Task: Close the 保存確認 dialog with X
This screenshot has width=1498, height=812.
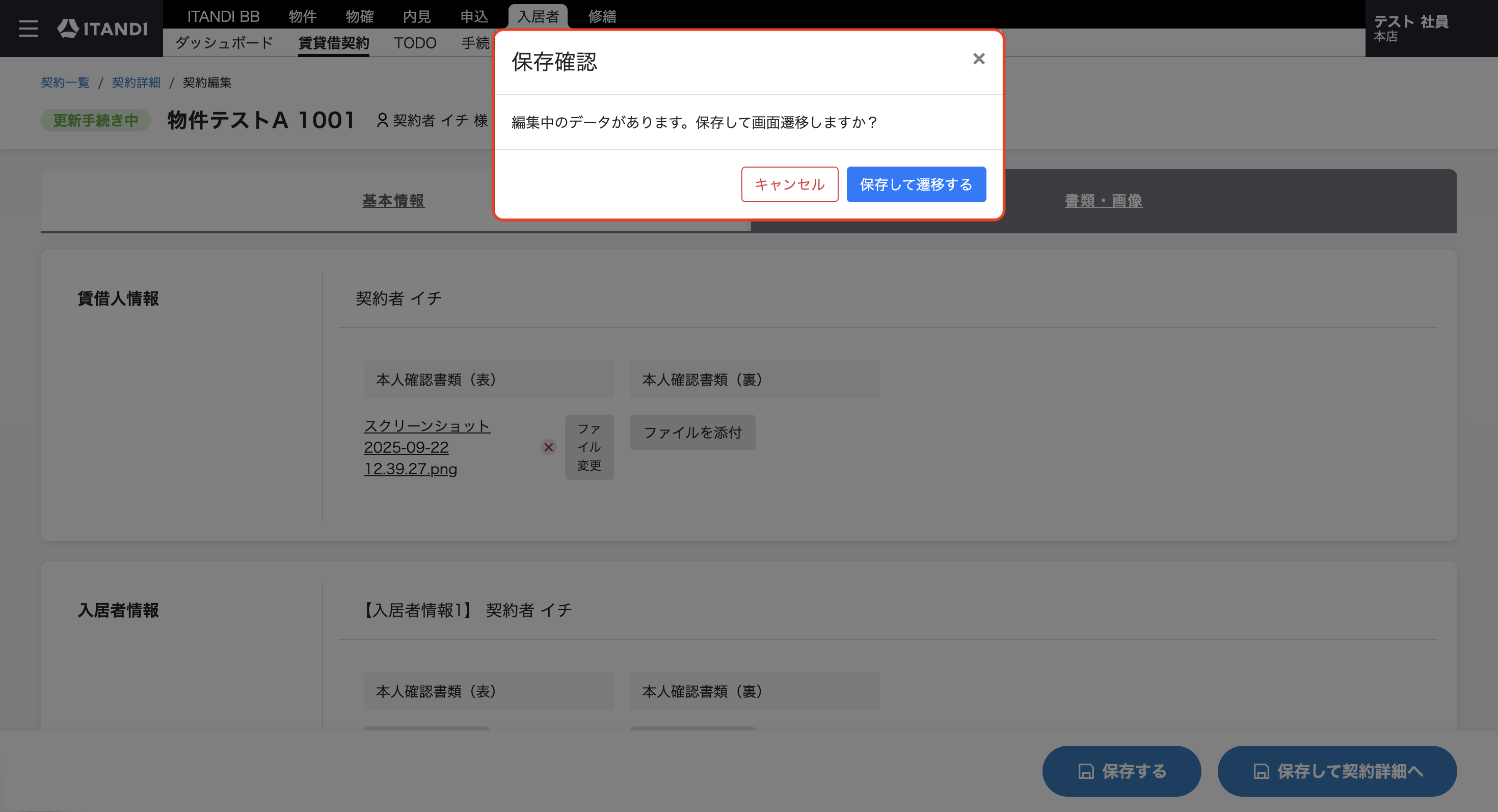Action: point(979,59)
